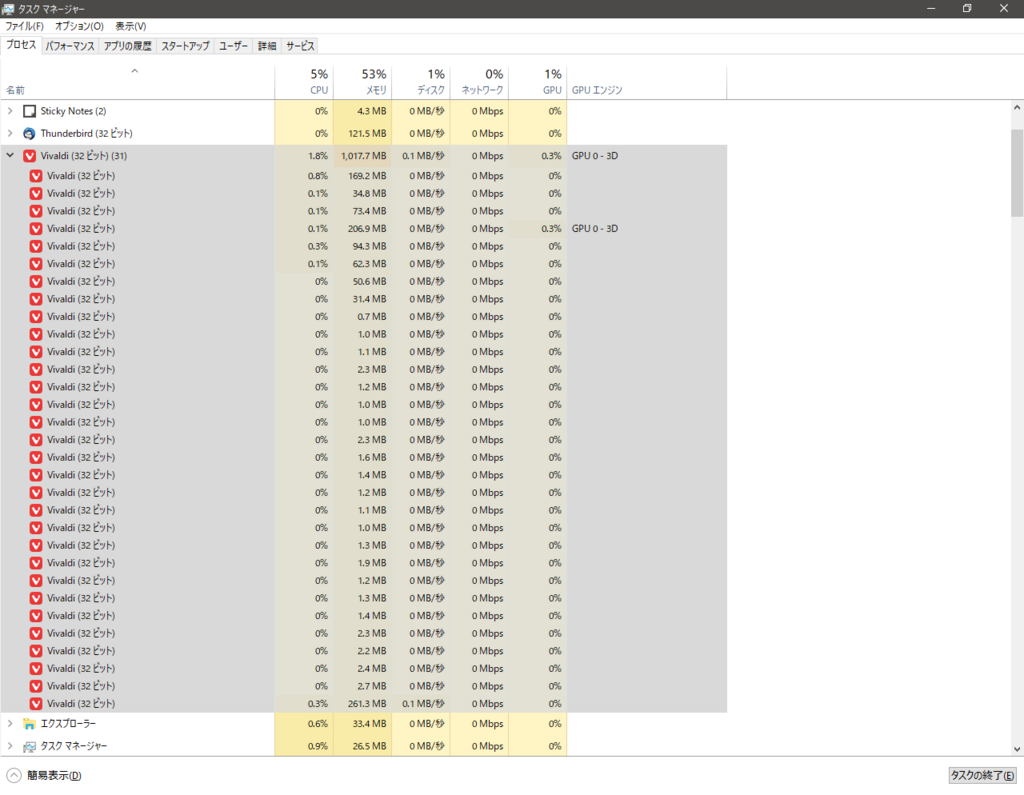
Task: Expand the エクスプローラー process row
Action: [x=10, y=724]
